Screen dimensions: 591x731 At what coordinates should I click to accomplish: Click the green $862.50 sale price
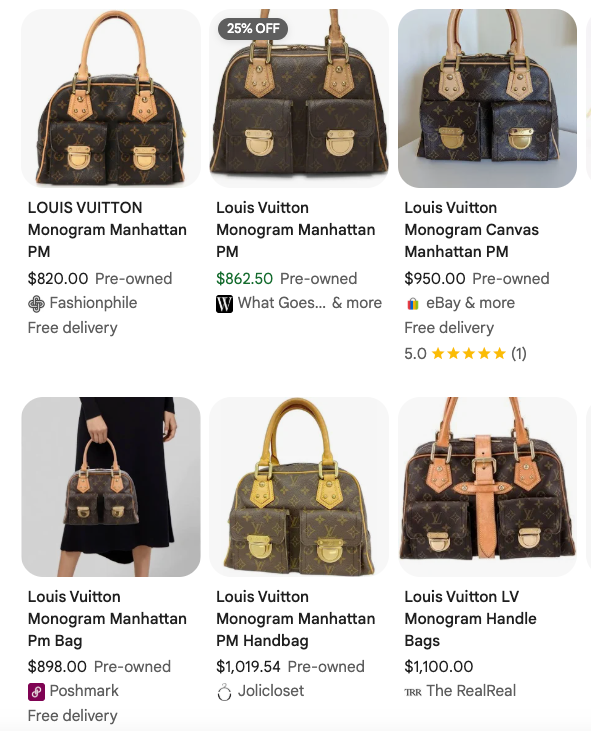(x=244, y=279)
